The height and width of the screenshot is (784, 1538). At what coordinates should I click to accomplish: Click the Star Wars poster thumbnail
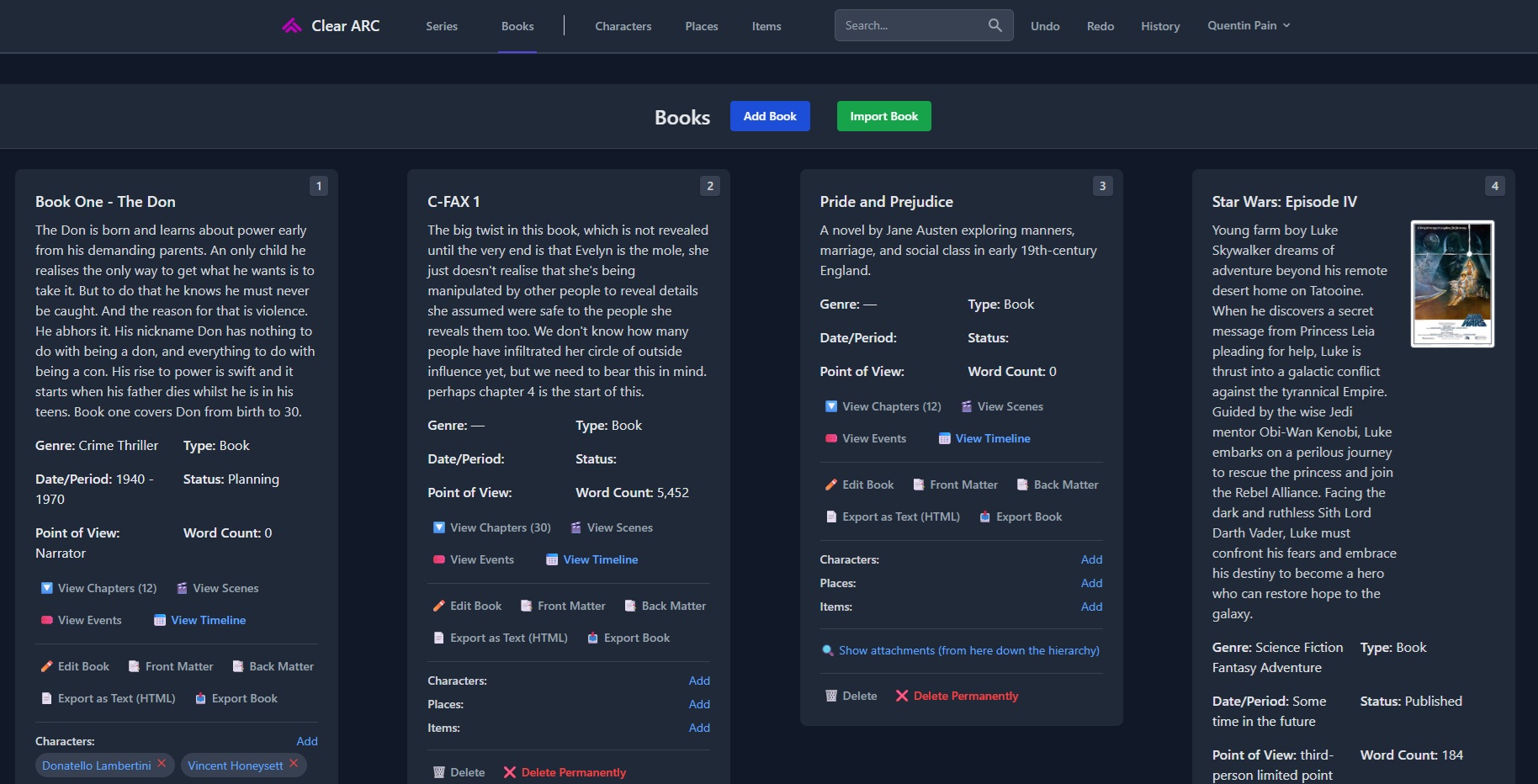(1451, 283)
